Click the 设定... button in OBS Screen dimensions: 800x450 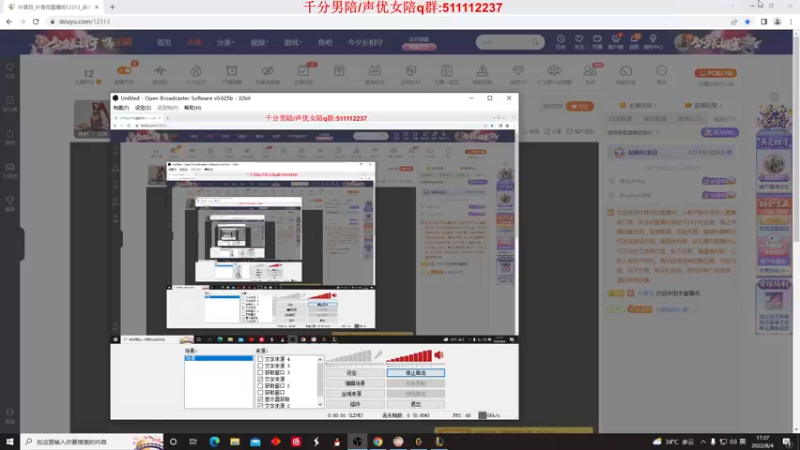[x=355, y=373]
